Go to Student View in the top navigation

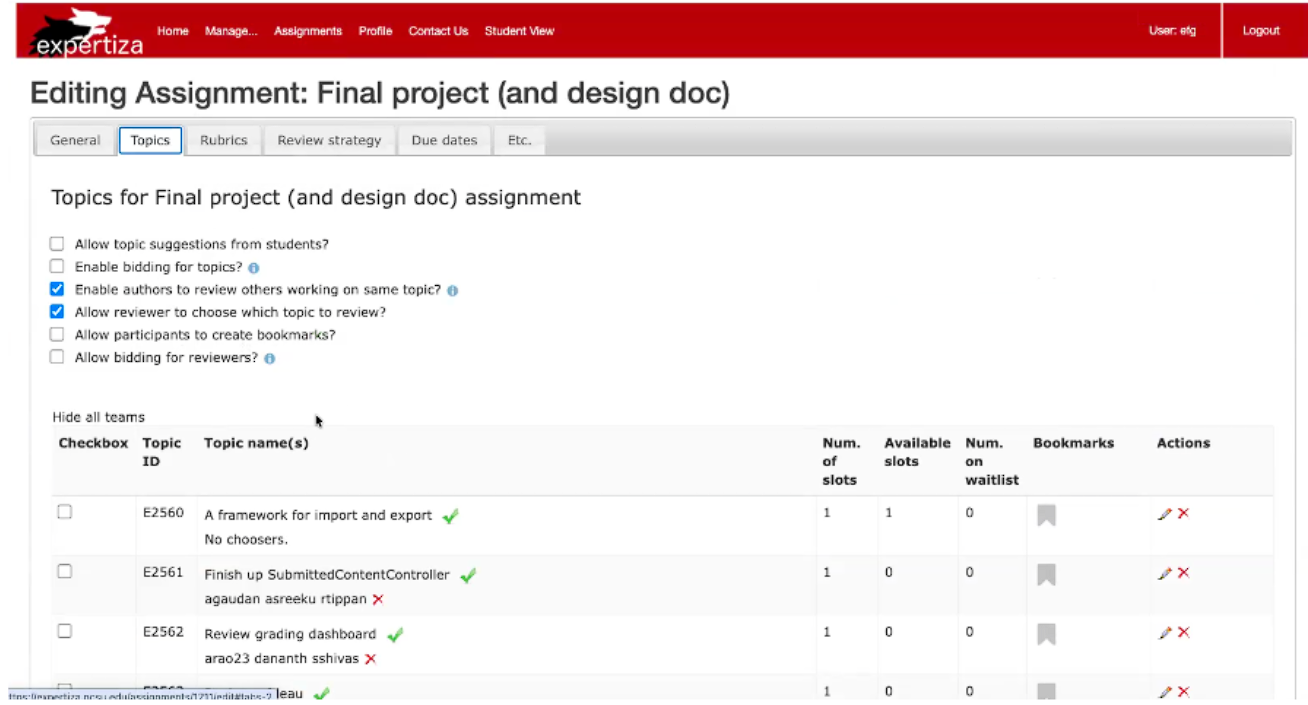pyautogui.click(x=519, y=31)
